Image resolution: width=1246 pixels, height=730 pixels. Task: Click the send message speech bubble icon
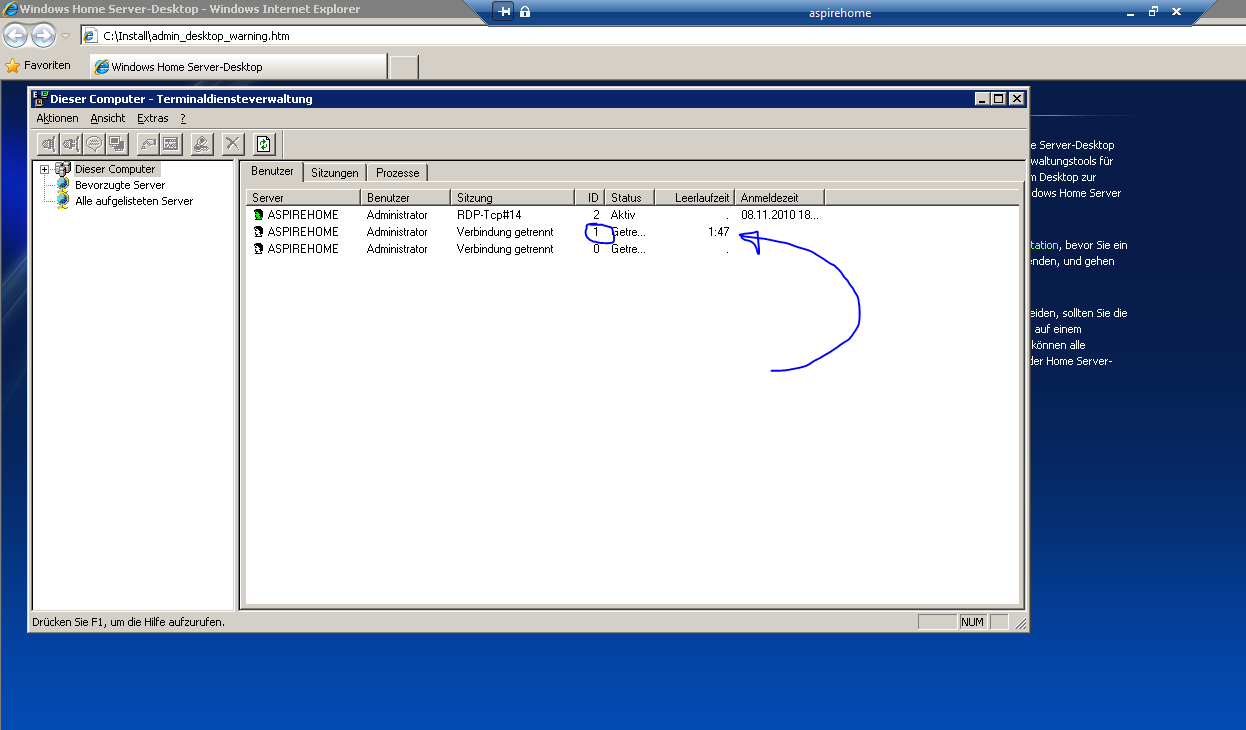tap(94, 144)
